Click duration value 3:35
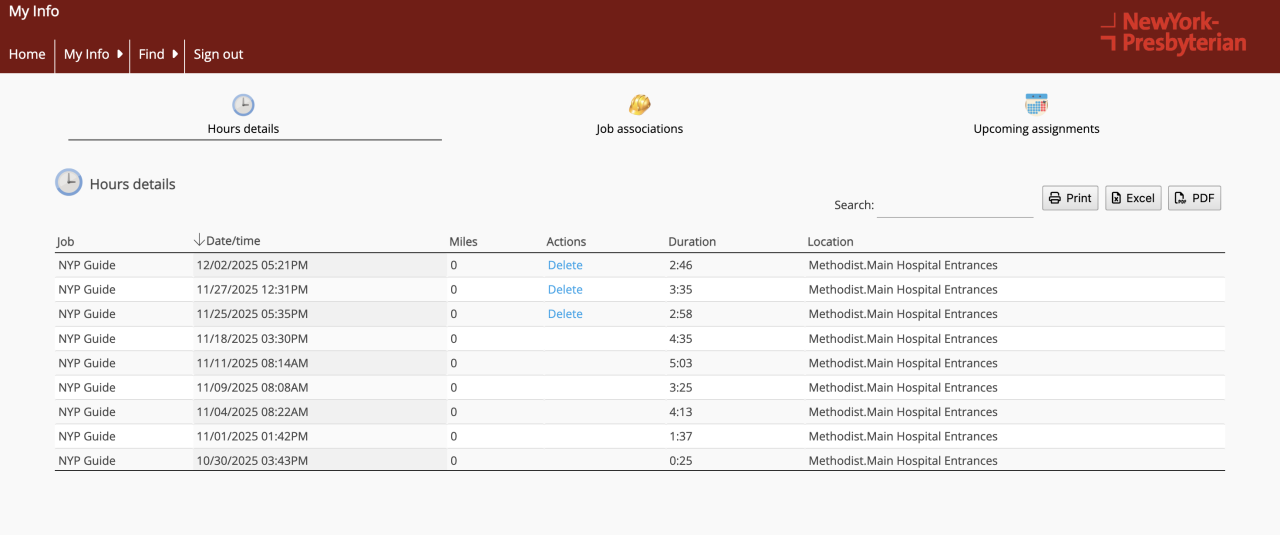This screenshot has width=1280, height=535. coord(681,289)
